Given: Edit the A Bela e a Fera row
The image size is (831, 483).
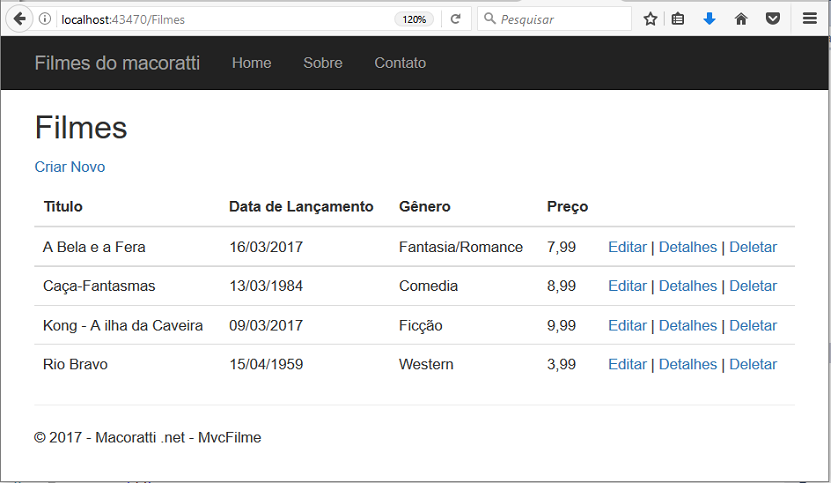Looking at the screenshot, I should 627,247.
